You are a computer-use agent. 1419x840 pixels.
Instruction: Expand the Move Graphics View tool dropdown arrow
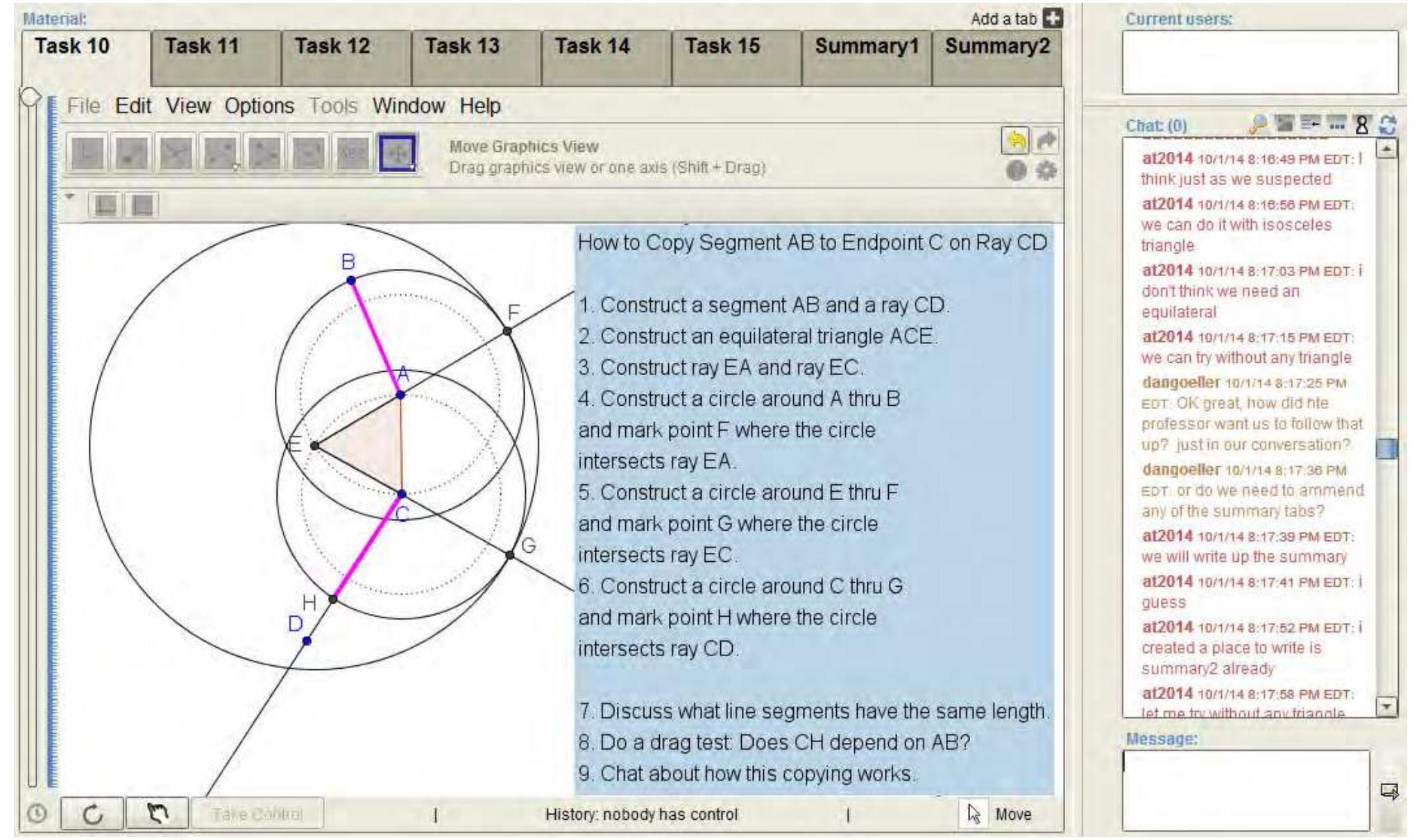click(x=412, y=166)
